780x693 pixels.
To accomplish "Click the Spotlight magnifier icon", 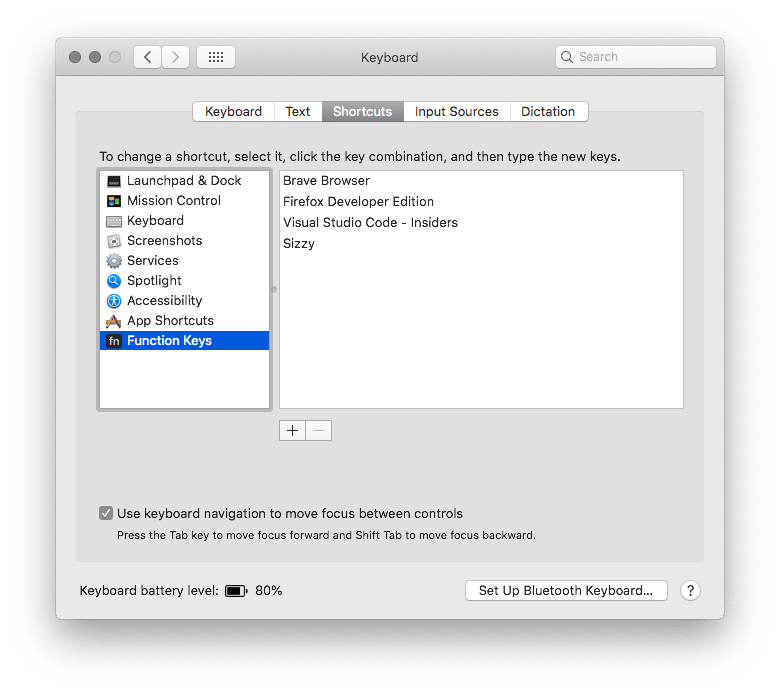I will [114, 281].
